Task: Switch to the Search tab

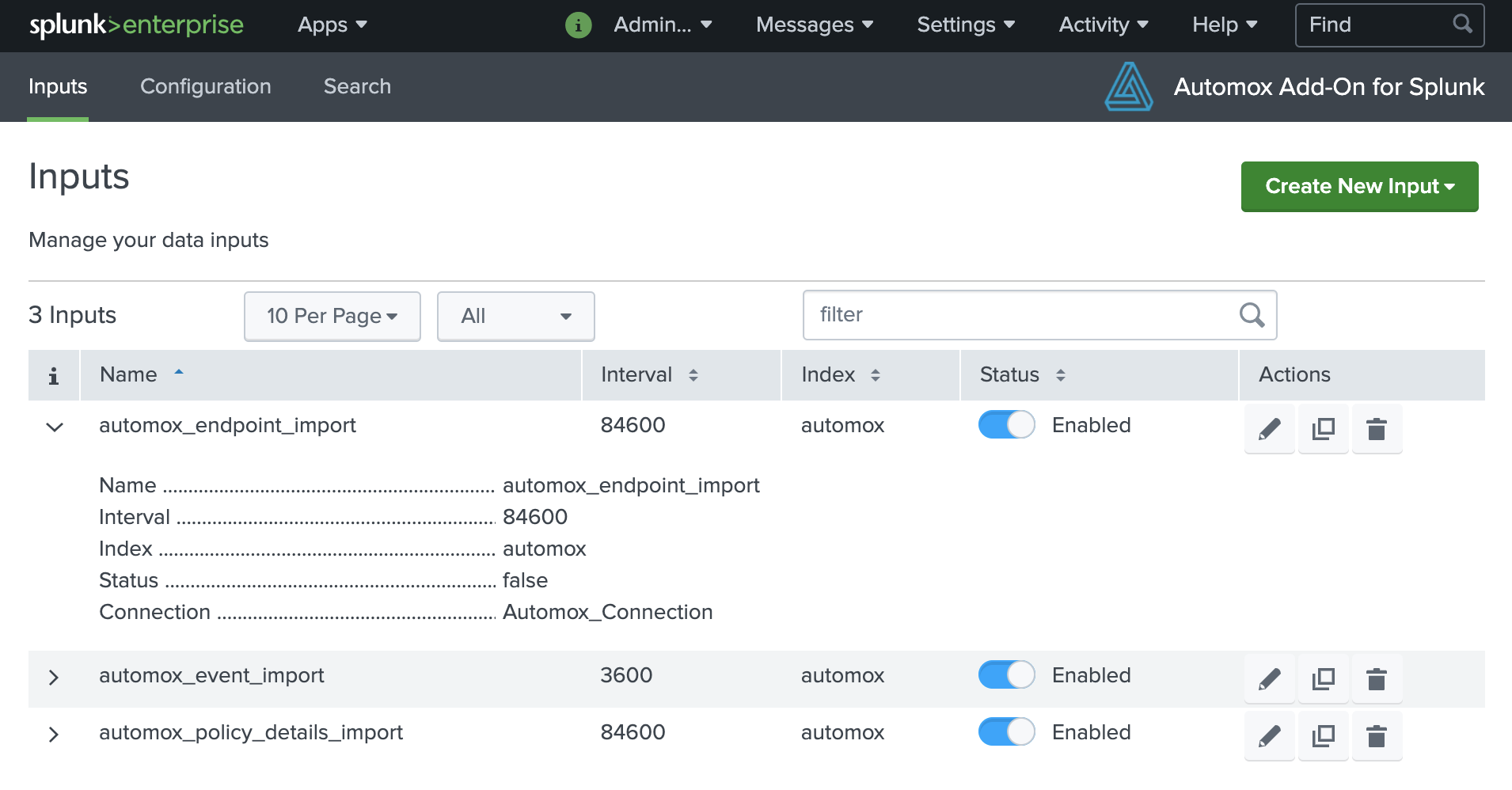Action: (357, 86)
